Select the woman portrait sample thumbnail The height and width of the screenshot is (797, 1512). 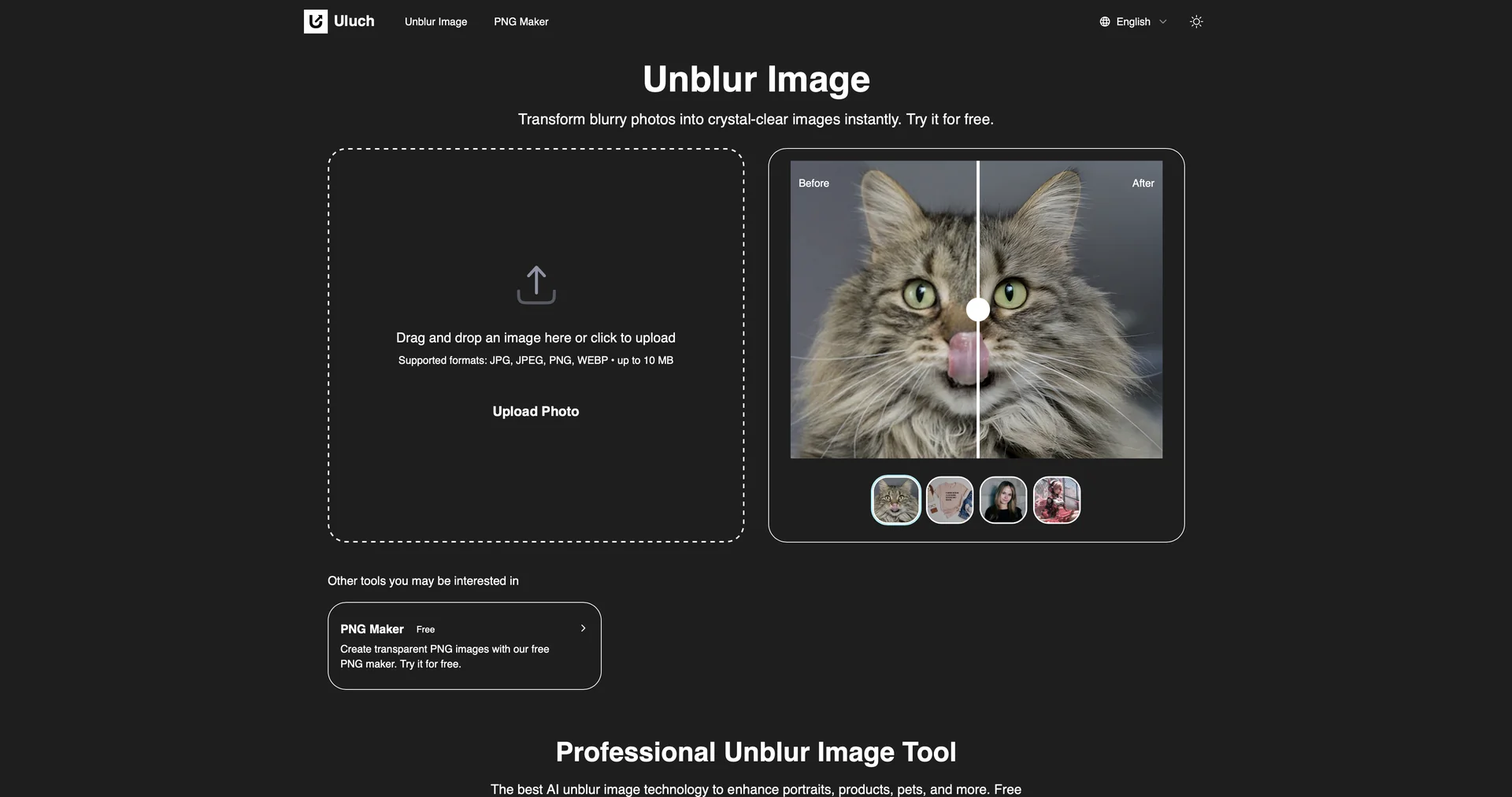pyautogui.click(x=1003, y=500)
